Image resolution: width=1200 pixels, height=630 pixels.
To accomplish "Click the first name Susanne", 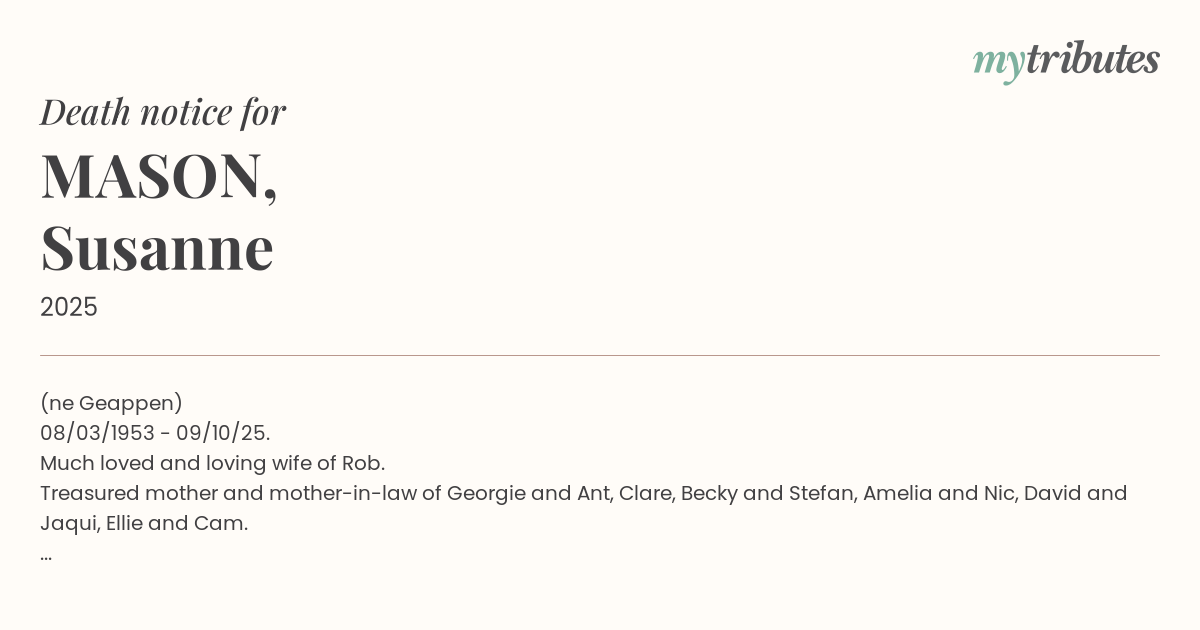I will click(x=157, y=248).
